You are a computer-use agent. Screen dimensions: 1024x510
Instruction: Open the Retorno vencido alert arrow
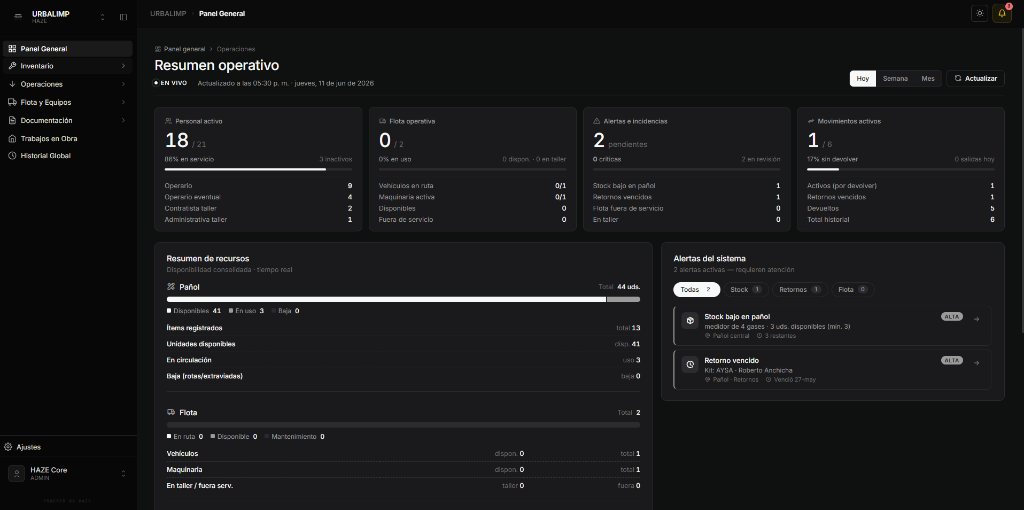pos(977,362)
